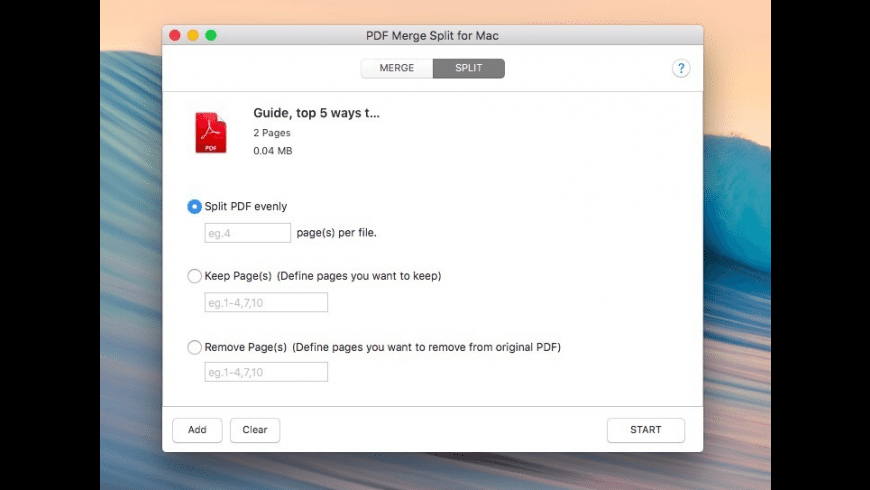Click the 'page(s) per file.' label
Screen dimensions: 870x490
(336, 233)
